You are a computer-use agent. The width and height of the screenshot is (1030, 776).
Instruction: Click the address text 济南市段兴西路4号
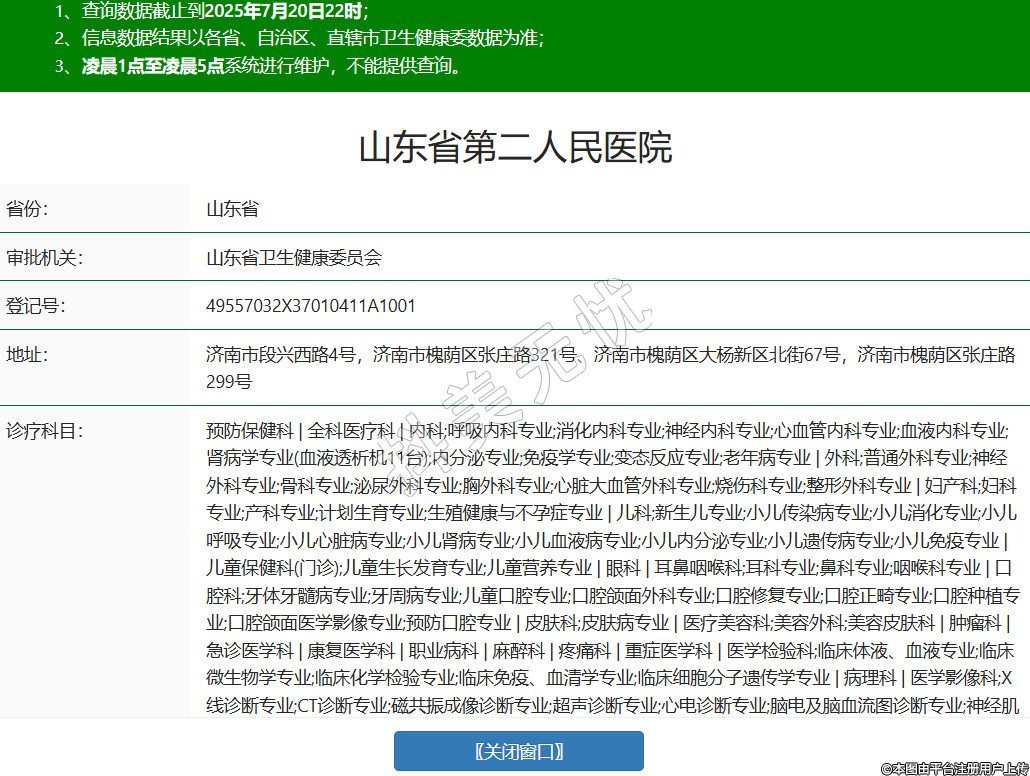281,354
